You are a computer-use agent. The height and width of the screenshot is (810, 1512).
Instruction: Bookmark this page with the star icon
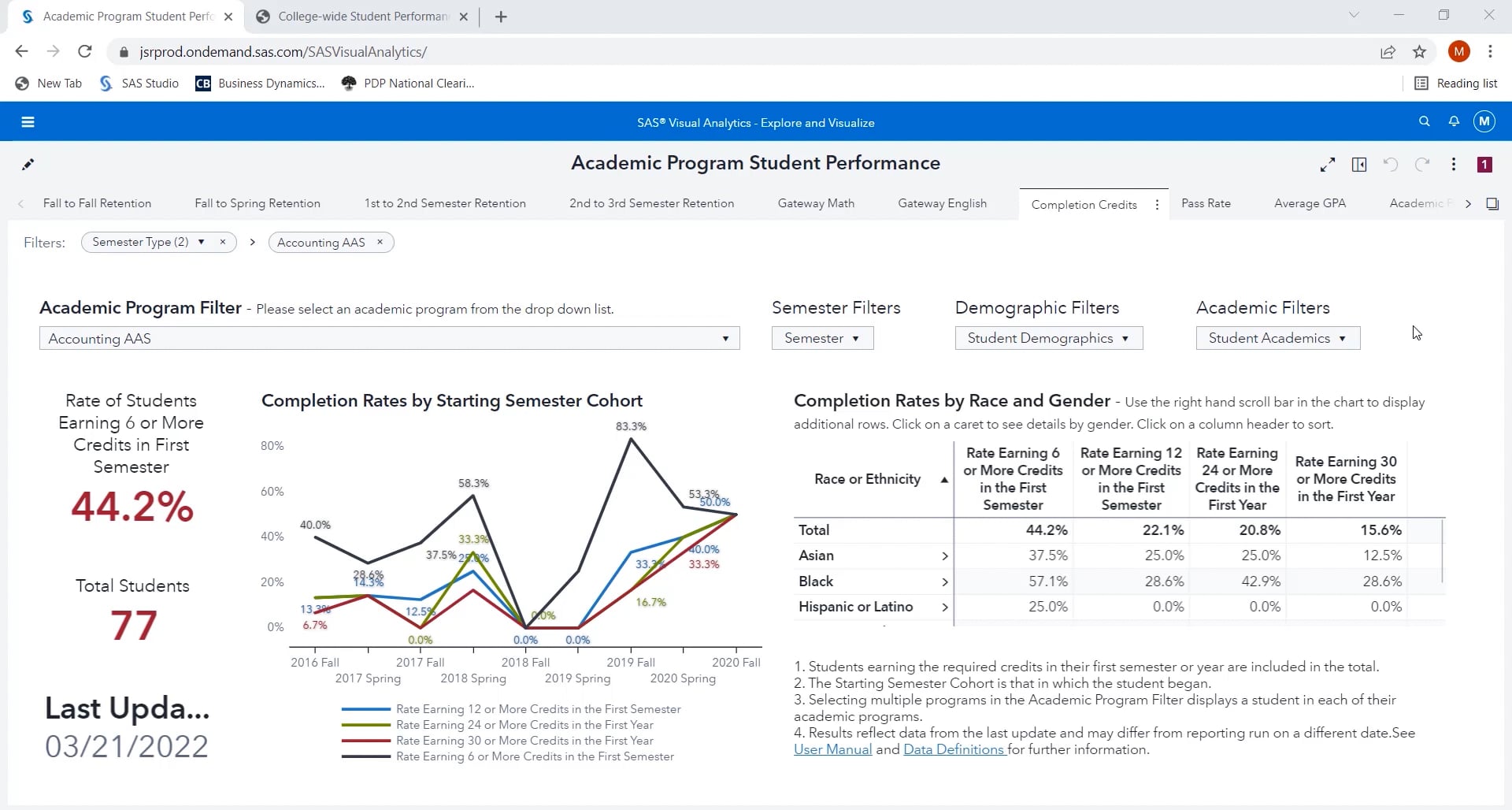point(1419,52)
